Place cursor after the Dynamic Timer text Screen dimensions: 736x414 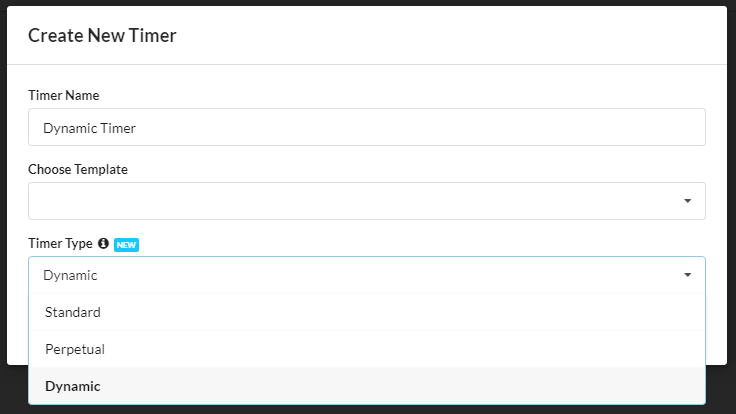[137, 128]
